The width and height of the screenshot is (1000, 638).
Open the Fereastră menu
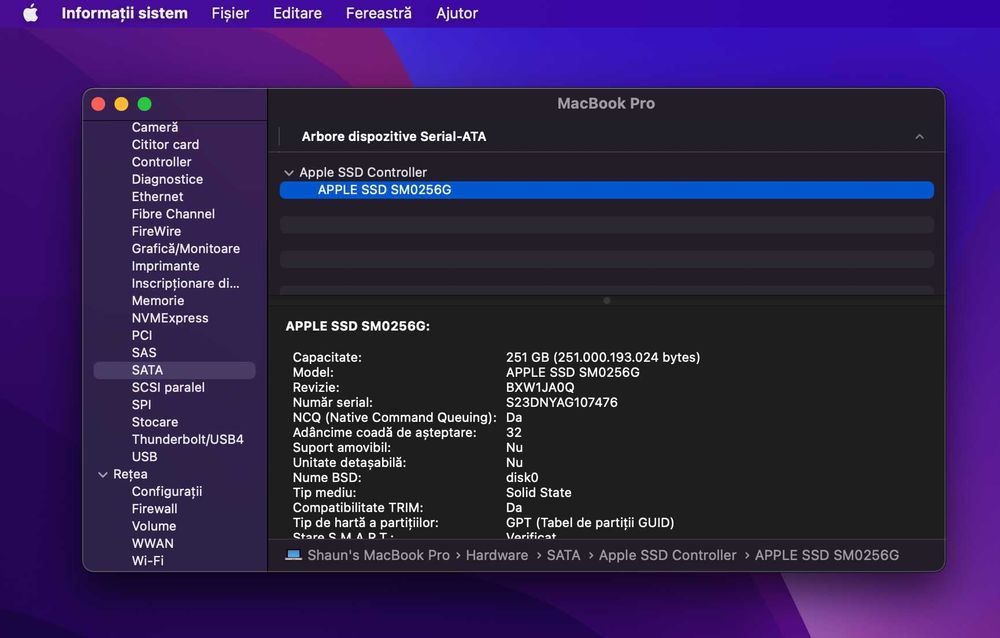pos(379,13)
